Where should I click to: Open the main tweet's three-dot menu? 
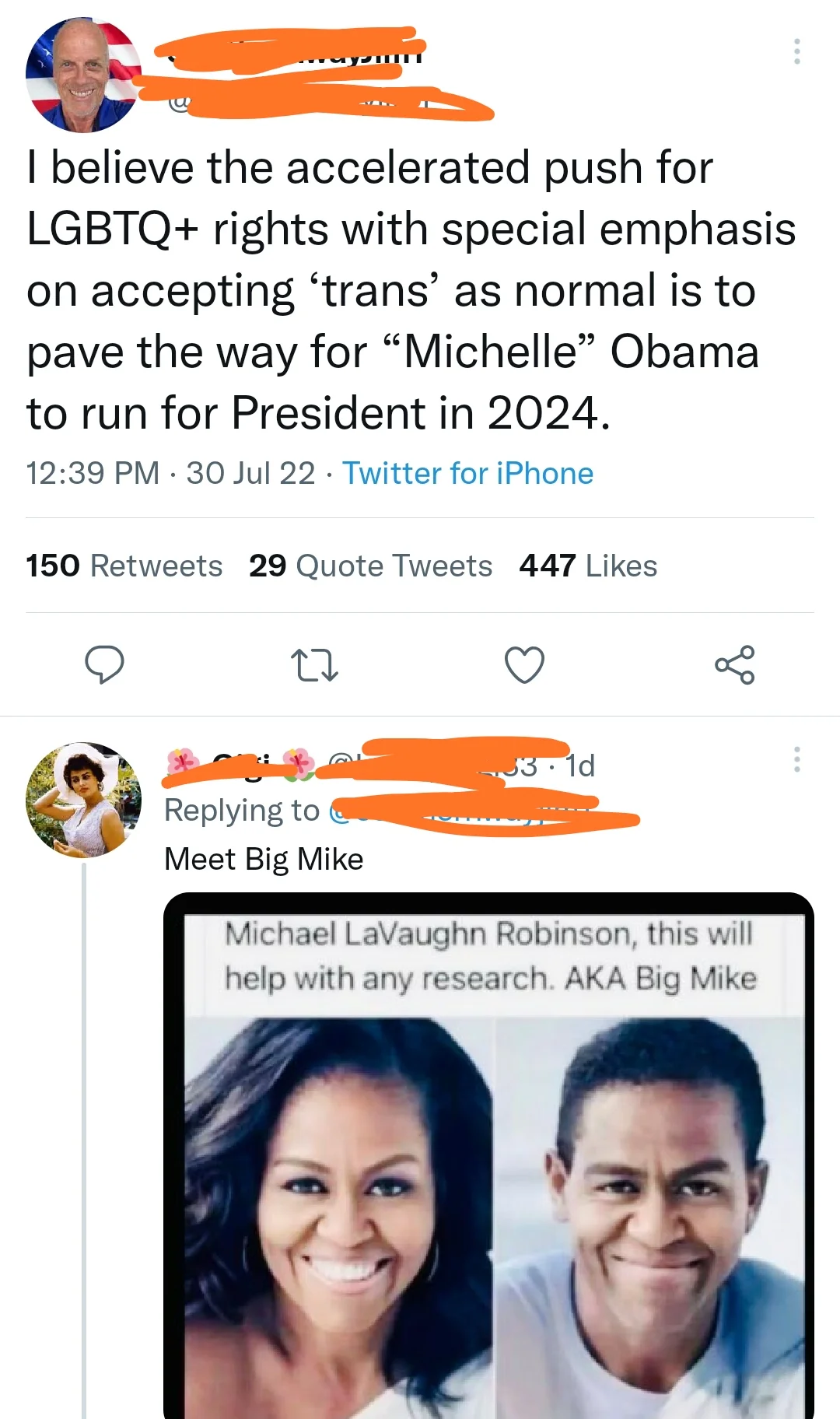pos(796,51)
